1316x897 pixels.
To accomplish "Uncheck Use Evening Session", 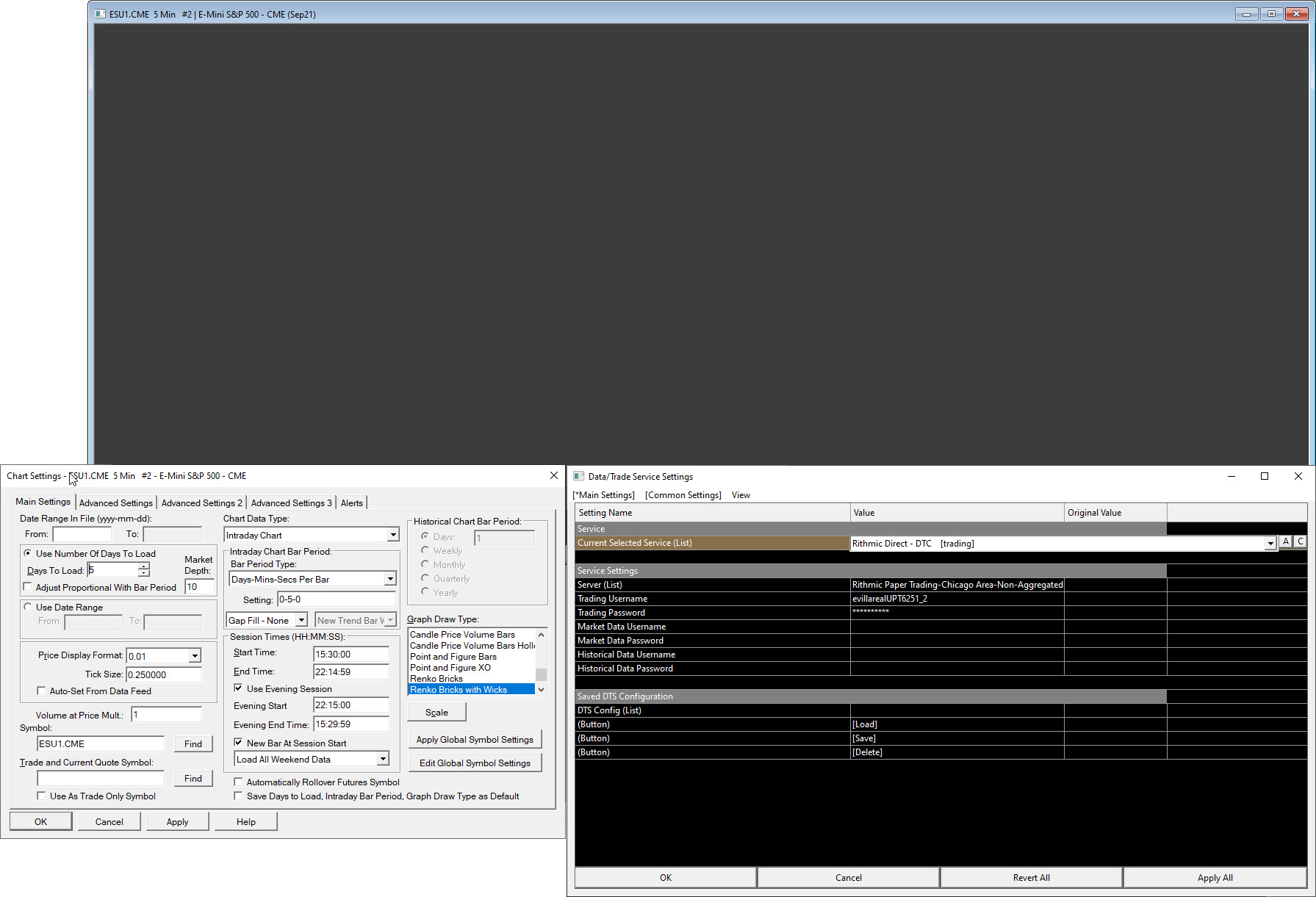I will [x=238, y=688].
